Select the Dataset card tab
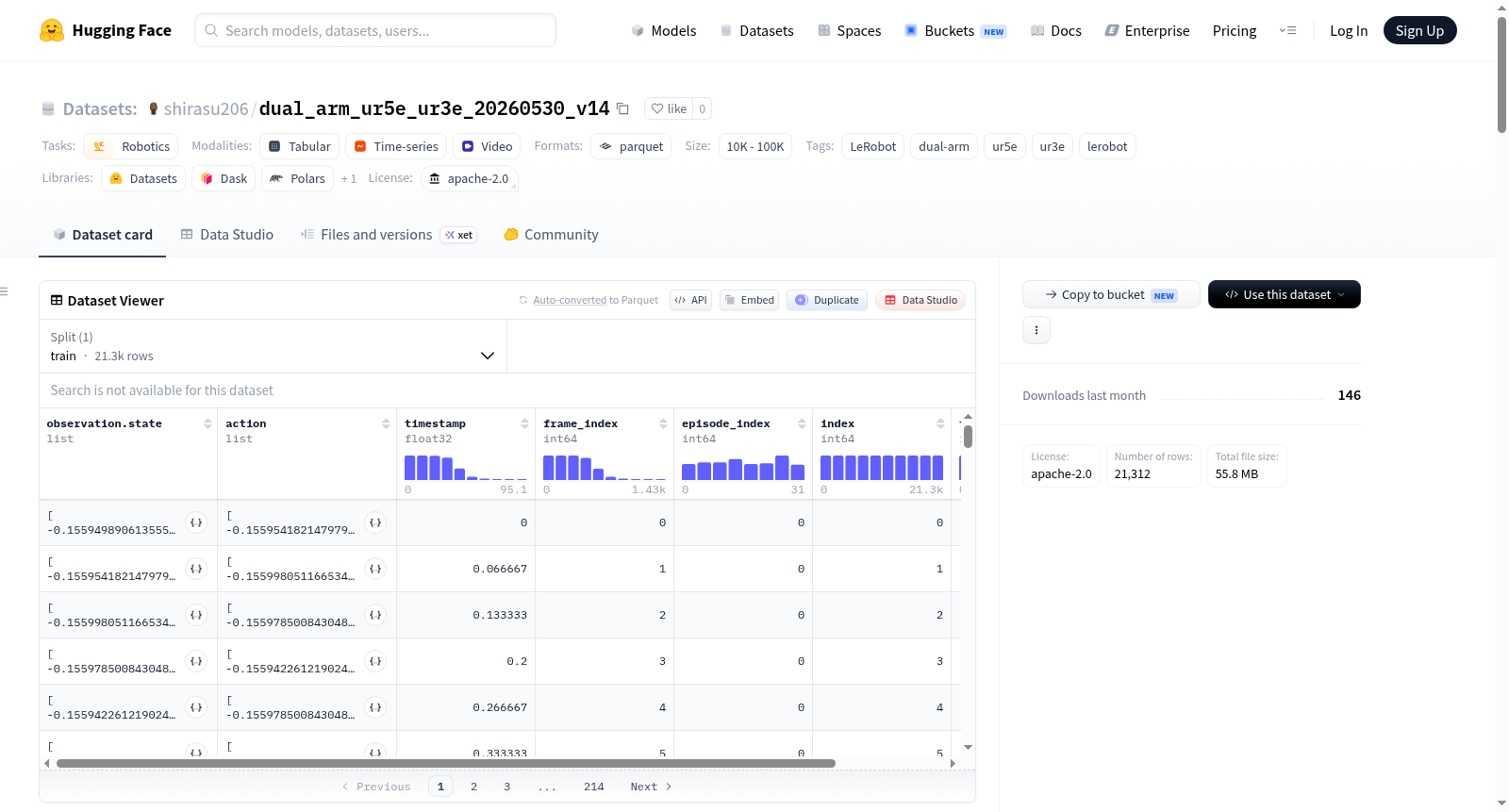Viewport: 1509px width, 812px height. pos(103,235)
